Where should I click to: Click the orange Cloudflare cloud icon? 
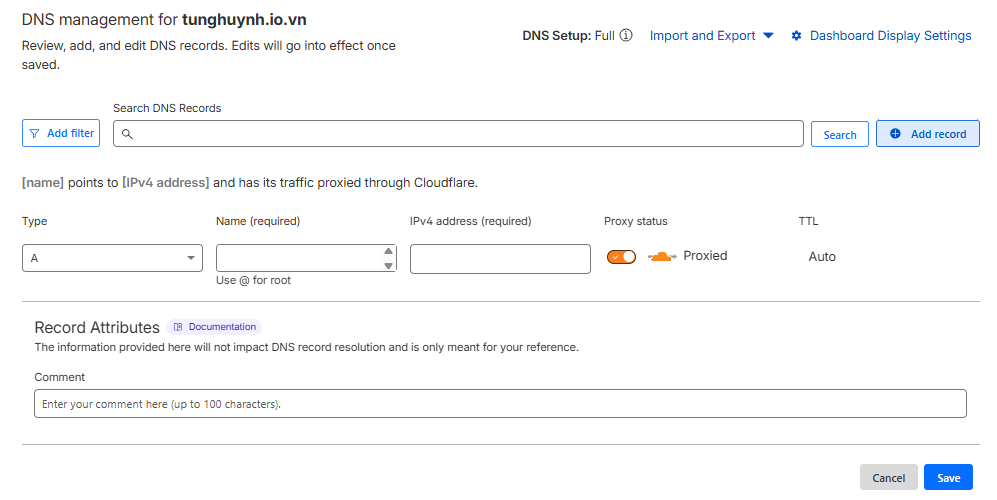(663, 257)
